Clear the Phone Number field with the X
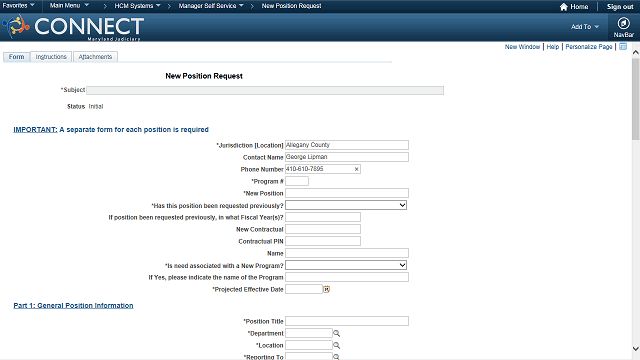This screenshot has width=640, height=360. tap(356, 169)
